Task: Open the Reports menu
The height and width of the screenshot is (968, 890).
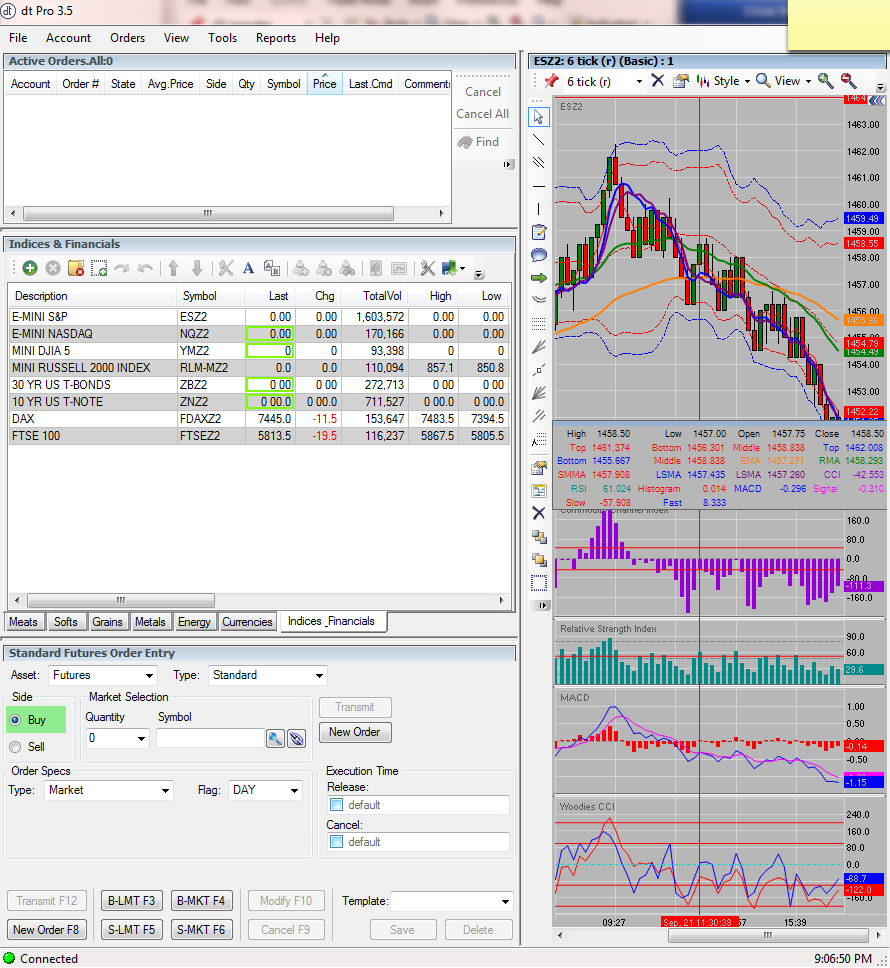Action: (x=276, y=38)
